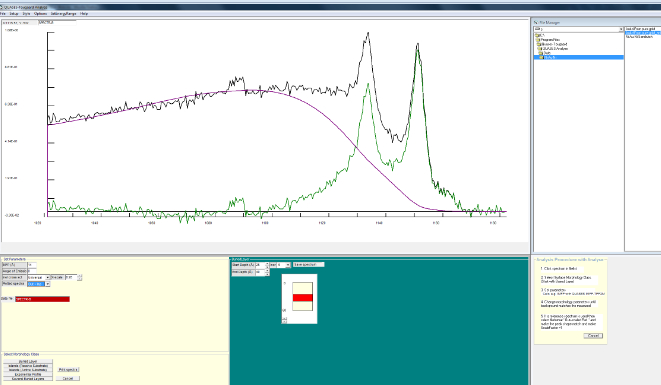Screen dimensions: 661x385
Task: Click the spectrum name field above the plot
Action: click(x=57, y=23)
